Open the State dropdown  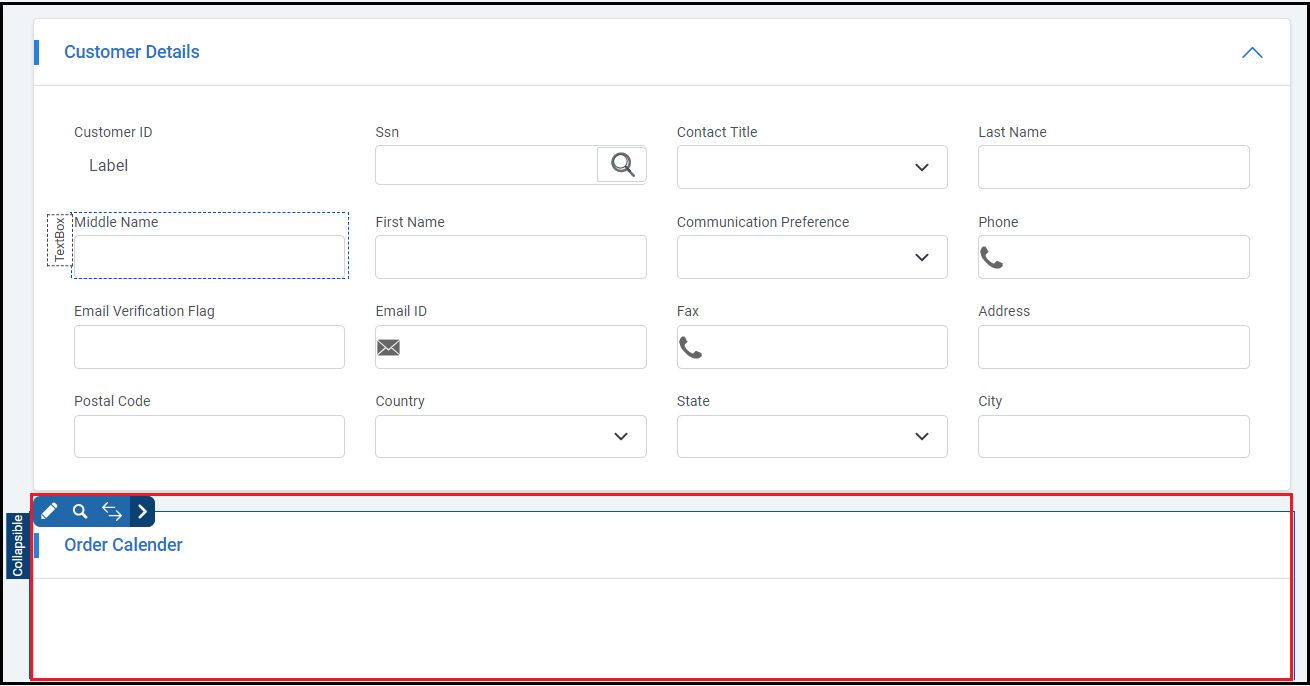[921, 436]
